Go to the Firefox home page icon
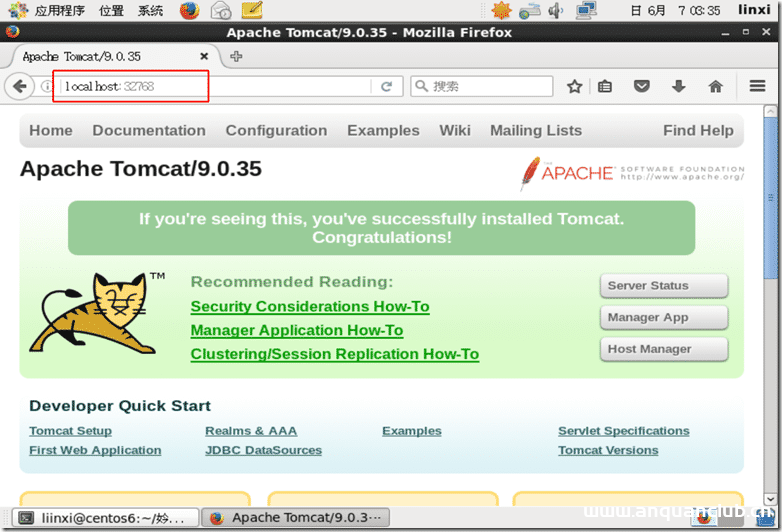Screen dimensions: 782x532 click(x=715, y=86)
